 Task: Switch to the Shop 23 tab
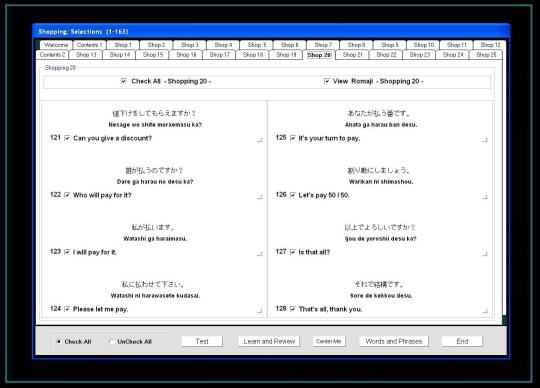tap(419, 55)
